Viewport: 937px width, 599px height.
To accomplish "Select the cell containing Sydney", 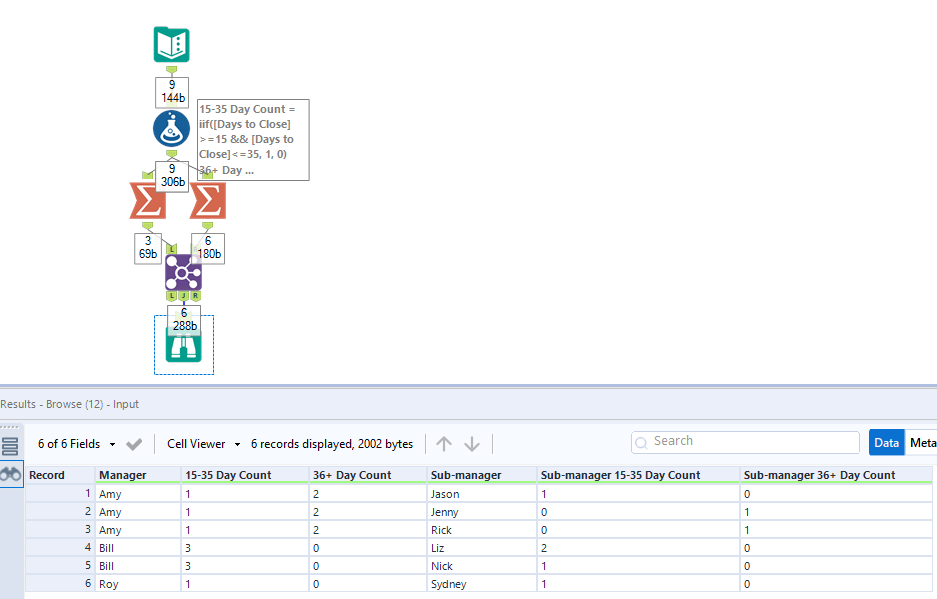I will coord(482,583).
